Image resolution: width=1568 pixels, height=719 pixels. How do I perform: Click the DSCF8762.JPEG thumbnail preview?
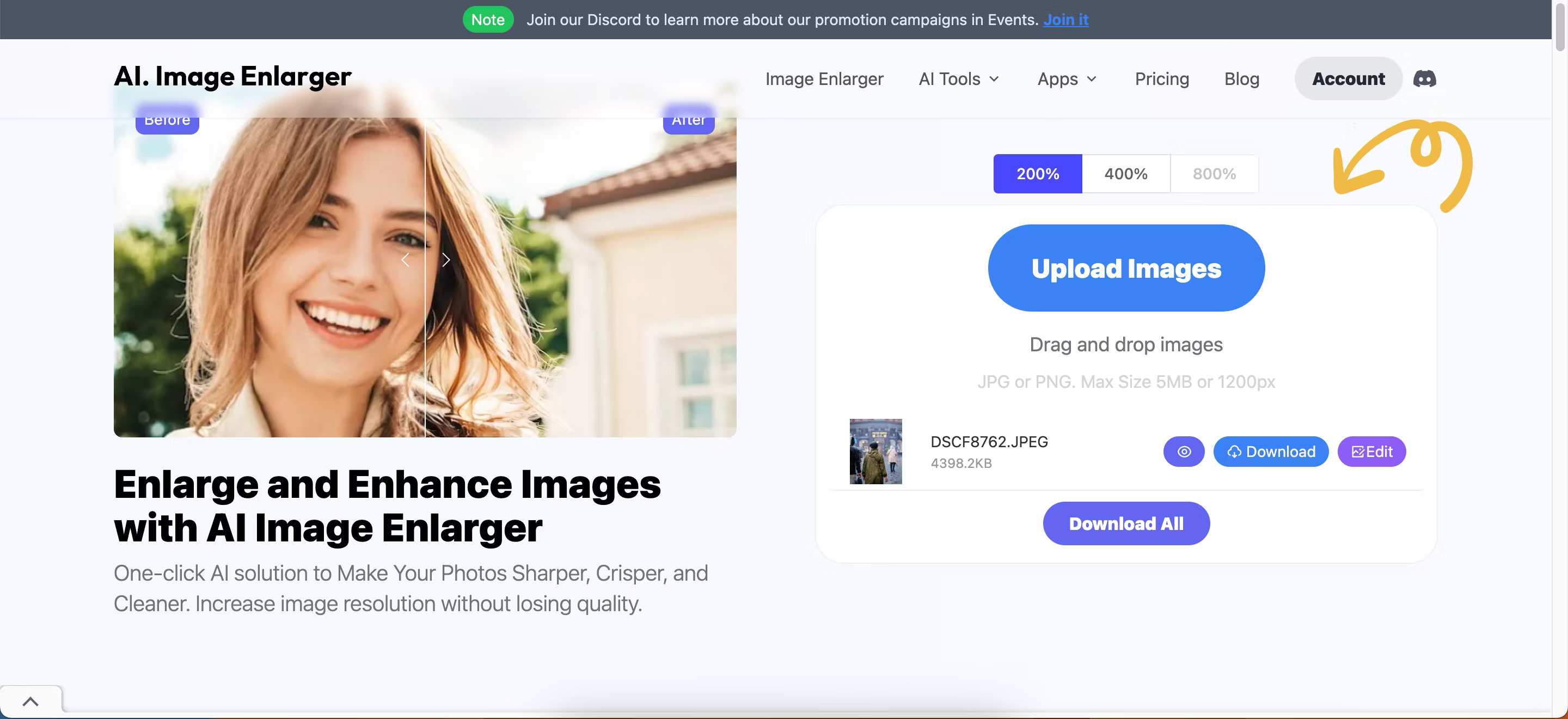tap(875, 451)
